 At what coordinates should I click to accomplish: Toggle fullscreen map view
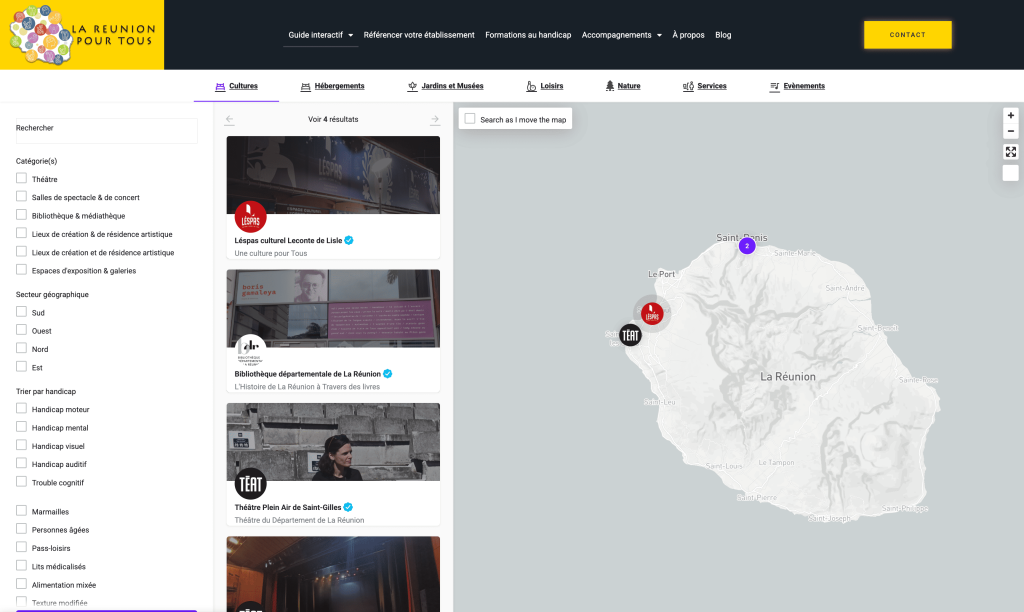coord(1010,152)
